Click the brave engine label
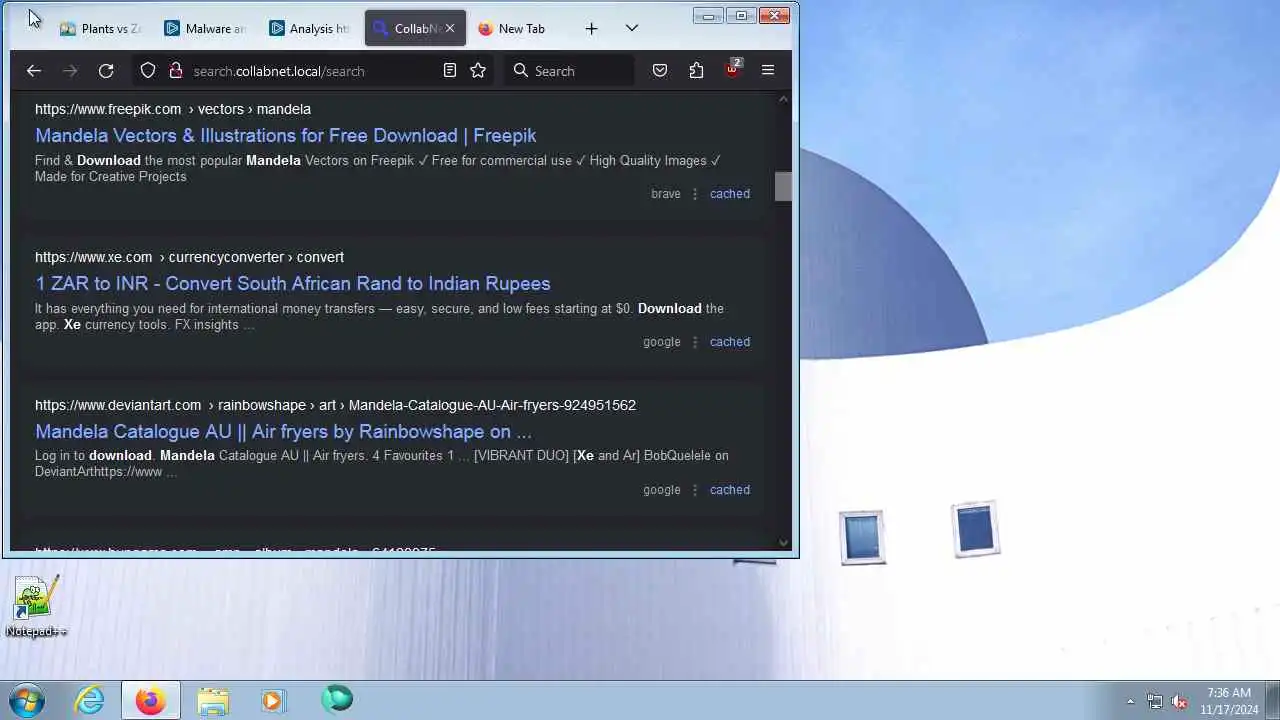 (666, 194)
